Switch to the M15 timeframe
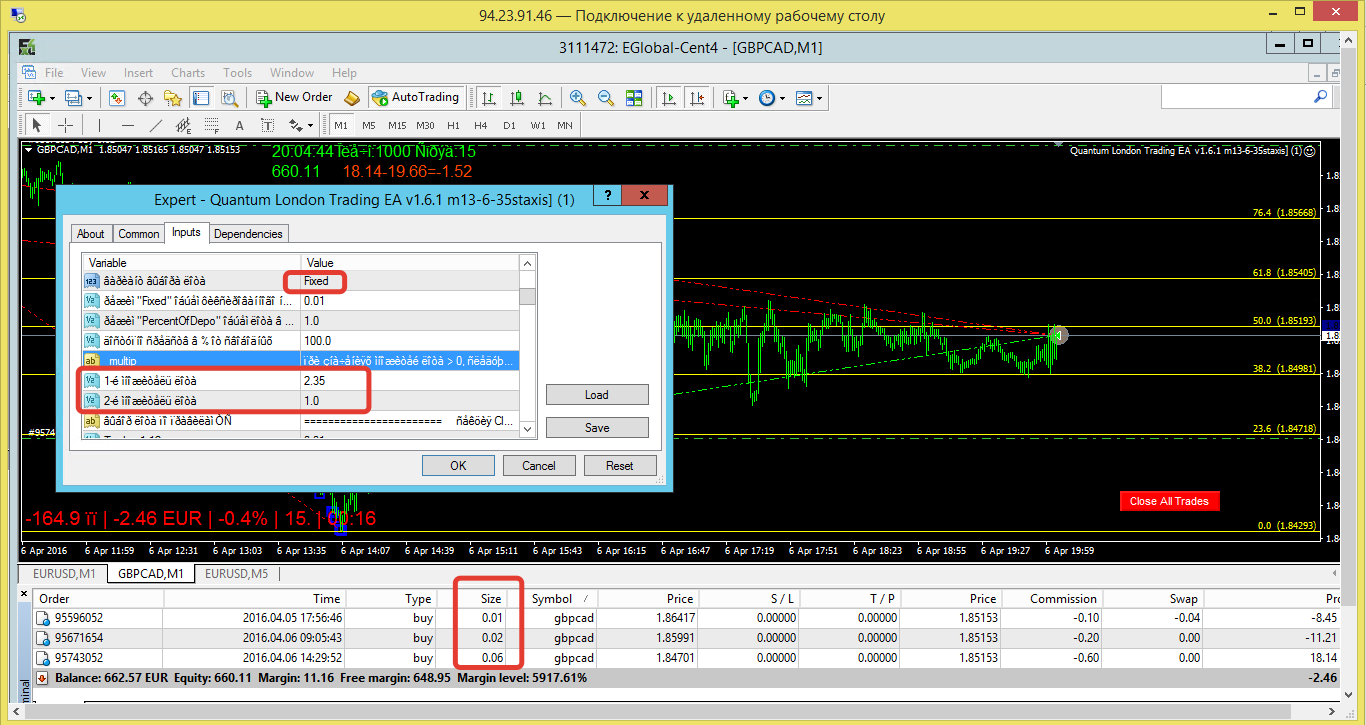 click(x=397, y=126)
